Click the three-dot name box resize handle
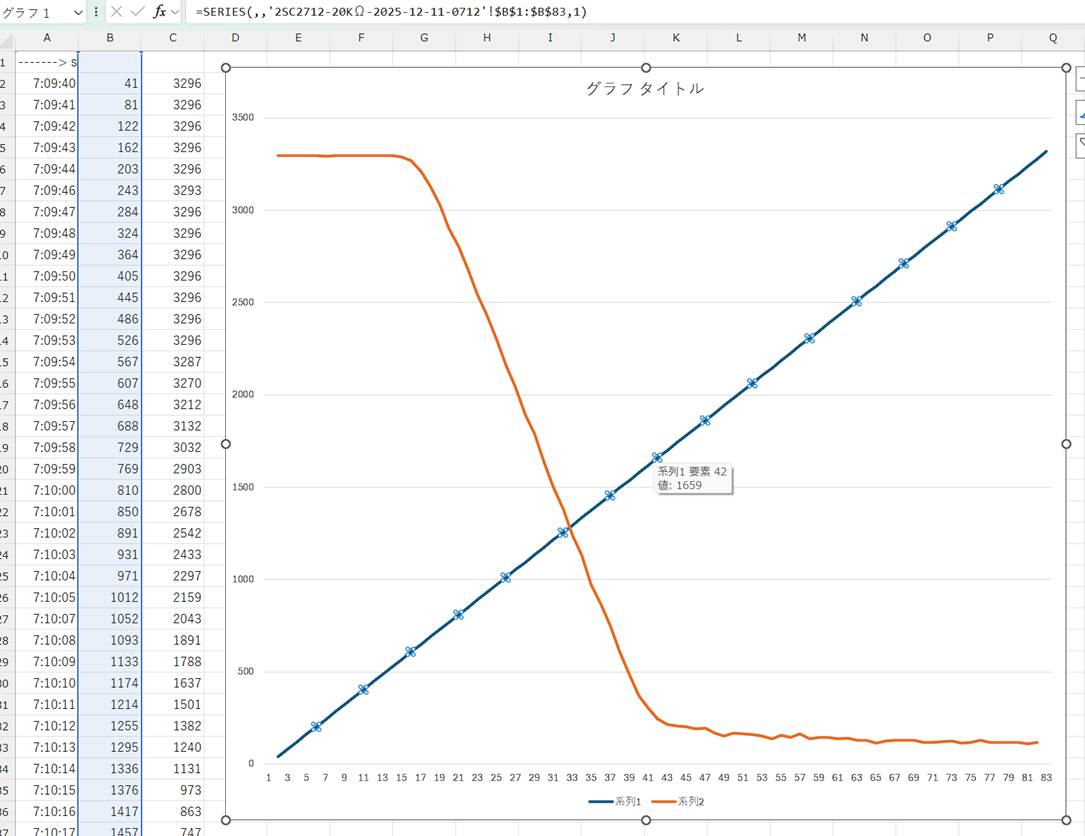1085x836 pixels. [x=96, y=12]
